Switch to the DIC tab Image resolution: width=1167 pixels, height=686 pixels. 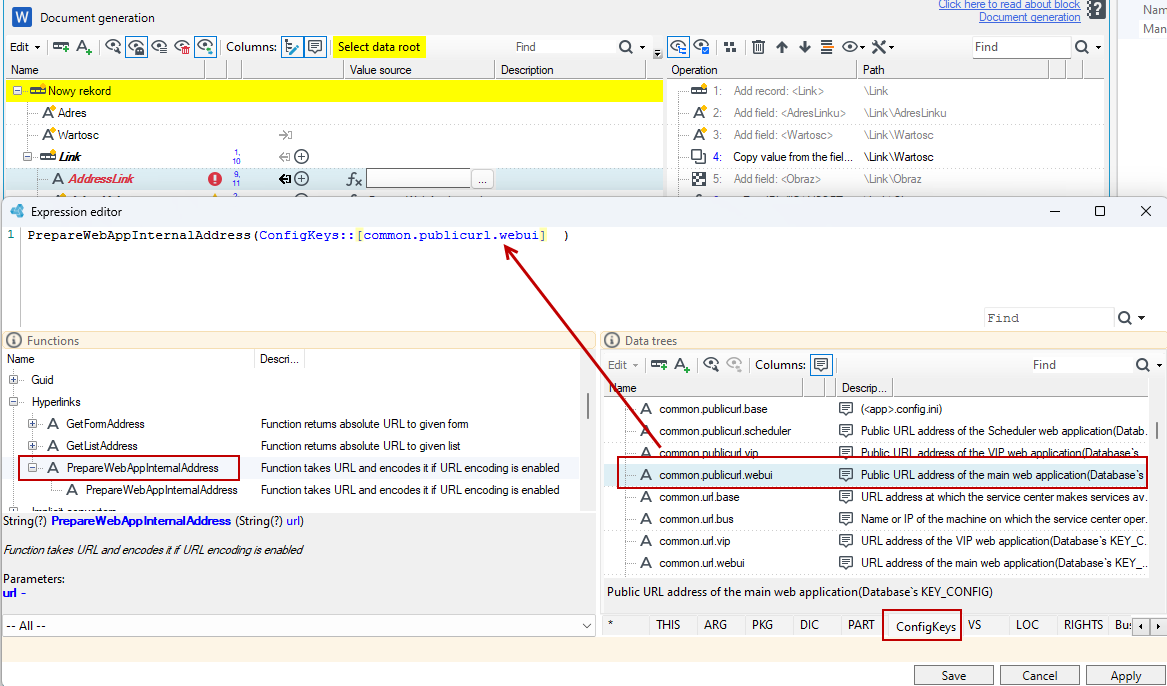coord(810,625)
